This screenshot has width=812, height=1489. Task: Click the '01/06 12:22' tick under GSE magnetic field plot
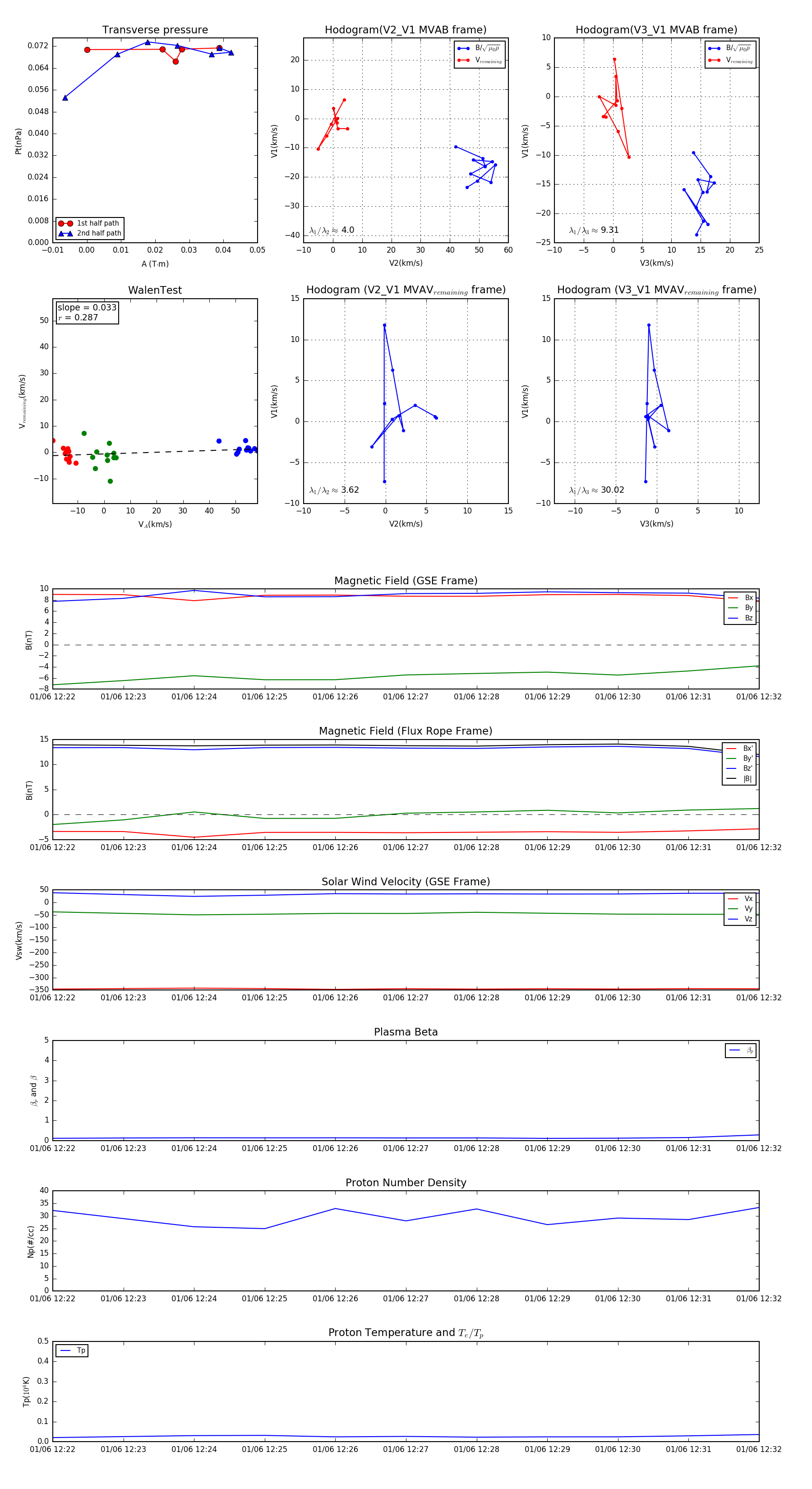click(53, 697)
